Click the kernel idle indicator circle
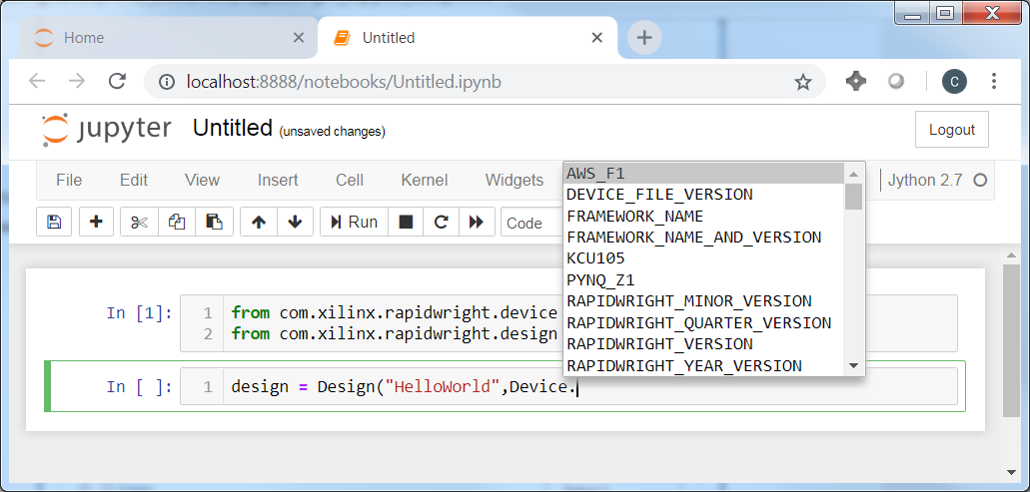 click(x=979, y=180)
